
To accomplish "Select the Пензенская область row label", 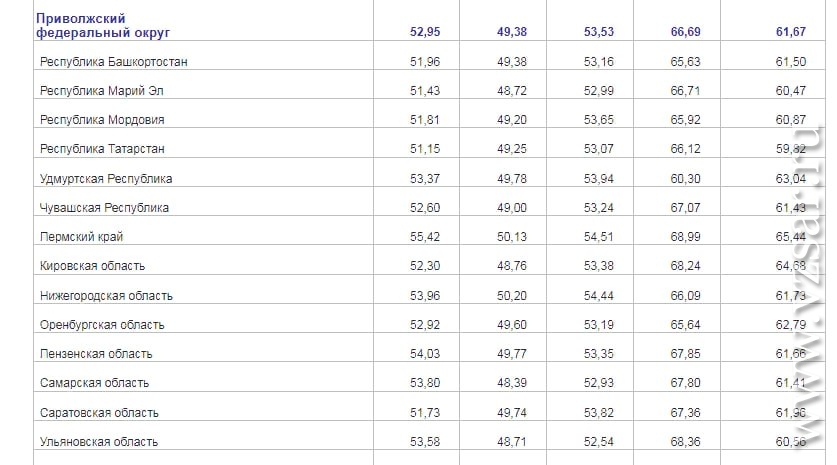I will pyautogui.click(x=96, y=353).
